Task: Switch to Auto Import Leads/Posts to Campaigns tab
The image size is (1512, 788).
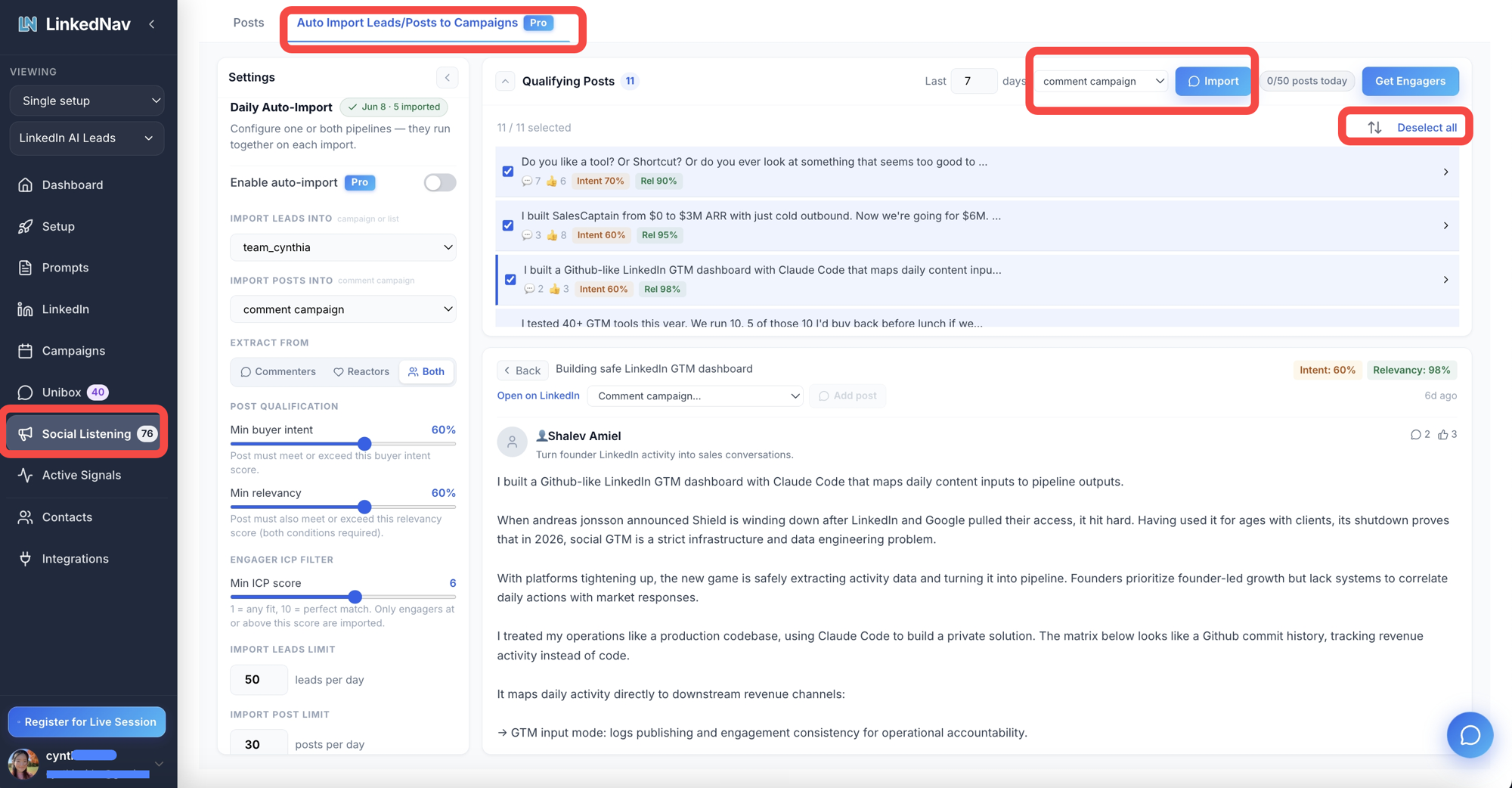Action: [425, 23]
